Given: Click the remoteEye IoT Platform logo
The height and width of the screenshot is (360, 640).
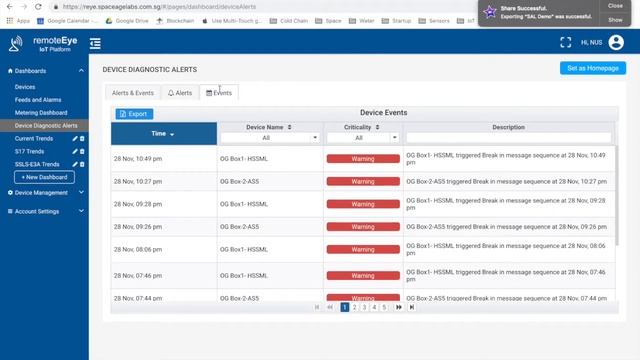Looking at the screenshot, I should pyautogui.click(x=42, y=44).
